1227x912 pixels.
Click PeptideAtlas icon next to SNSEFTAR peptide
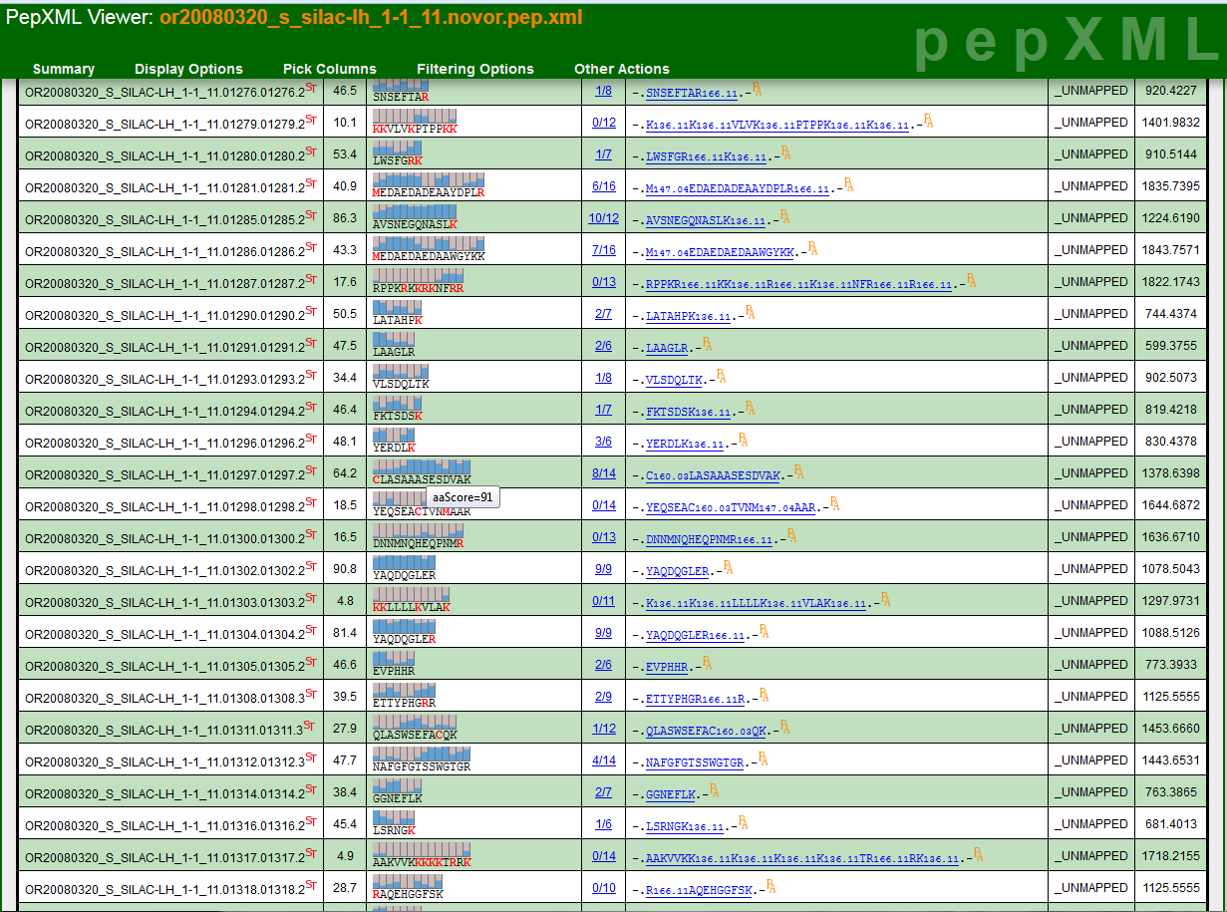(x=758, y=90)
